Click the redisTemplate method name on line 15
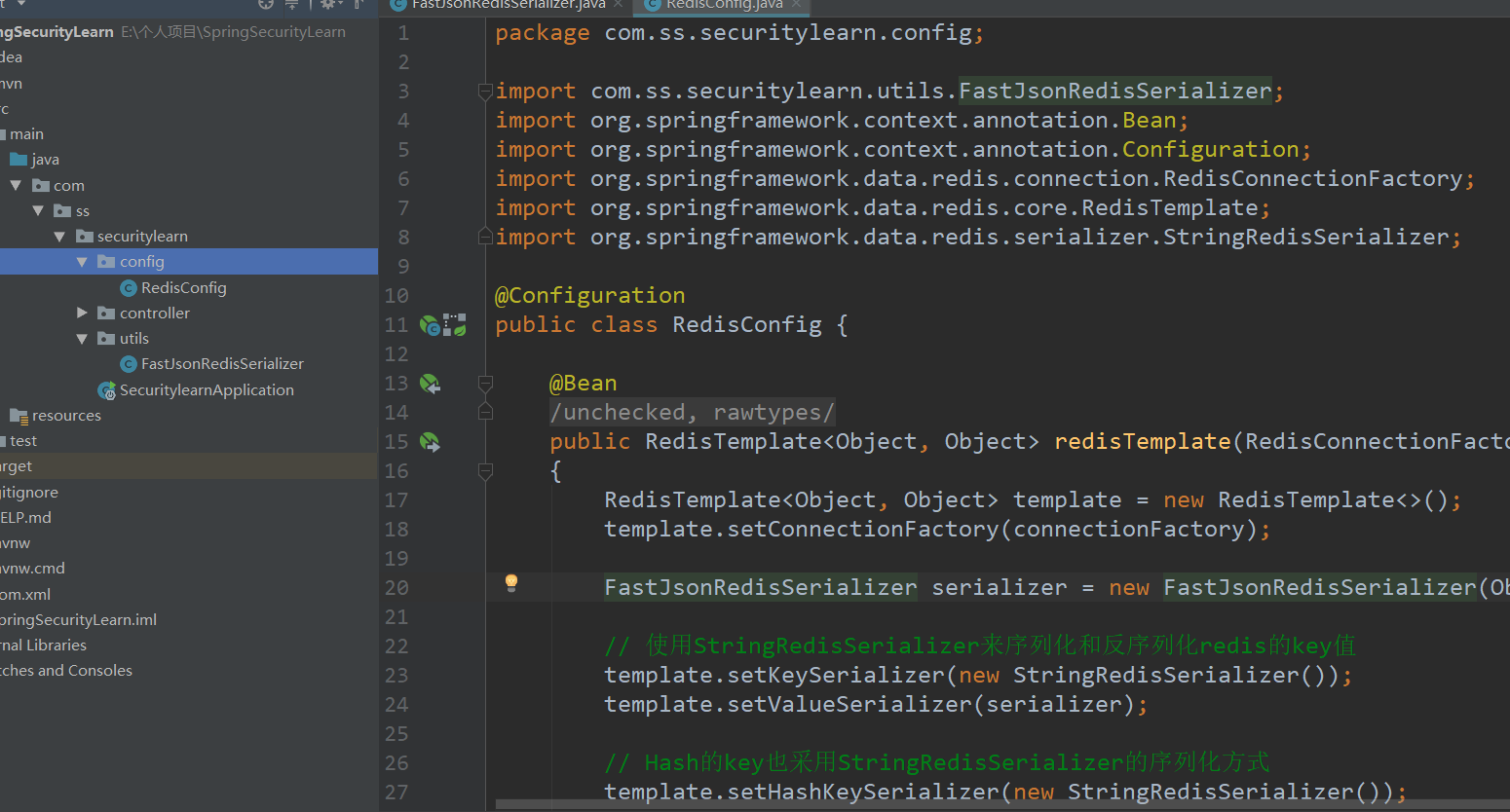This screenshot has width=1510, height=812. tap(1143, 442)
